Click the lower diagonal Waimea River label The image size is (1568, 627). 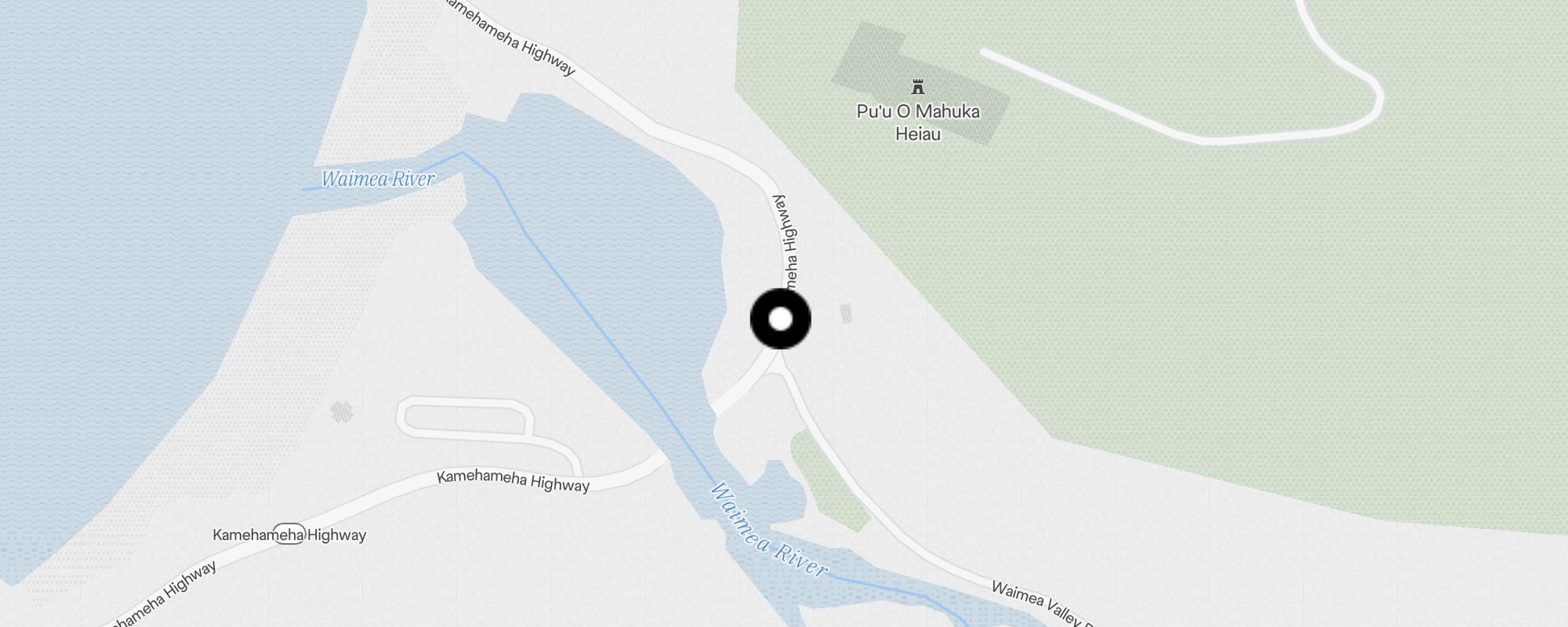768,531
